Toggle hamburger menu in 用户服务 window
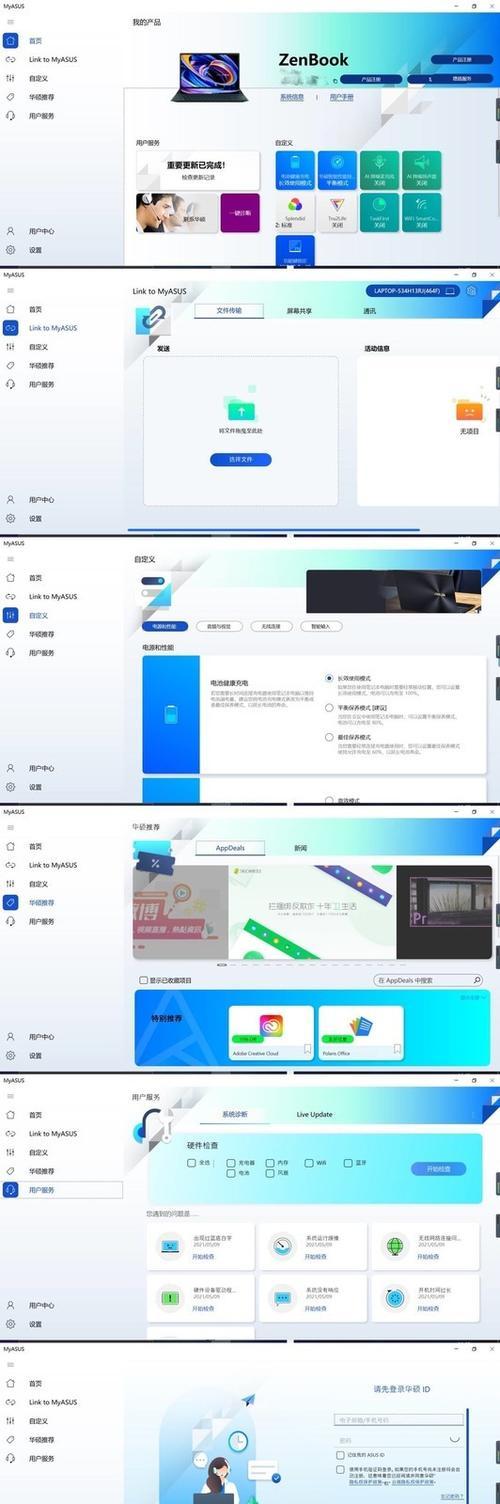 [10, 1096]
